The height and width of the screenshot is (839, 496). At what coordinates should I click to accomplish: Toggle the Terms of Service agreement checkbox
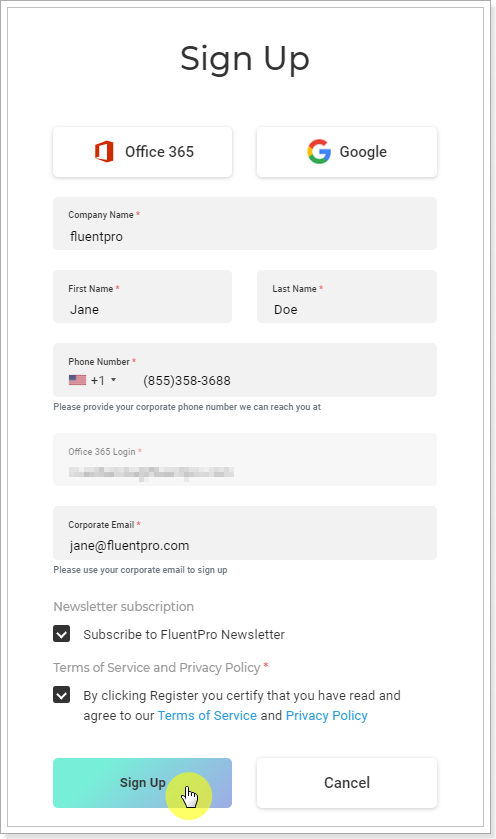click(62, 695)
